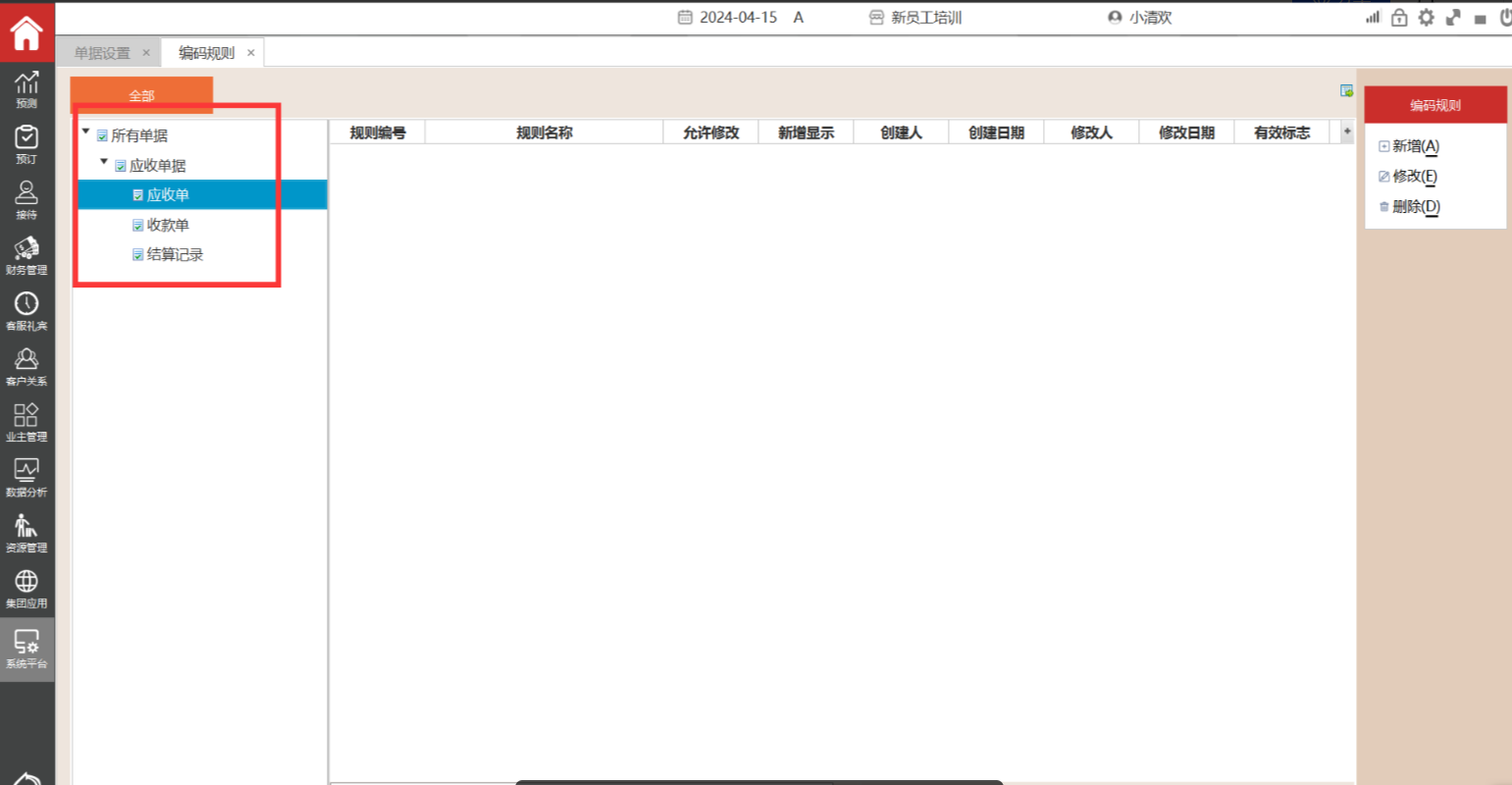Collapse the 所有单据 tree node arrow
The width and height of the screenshot is (1512, 785).
pyautogui.click(x=86, y=131)
